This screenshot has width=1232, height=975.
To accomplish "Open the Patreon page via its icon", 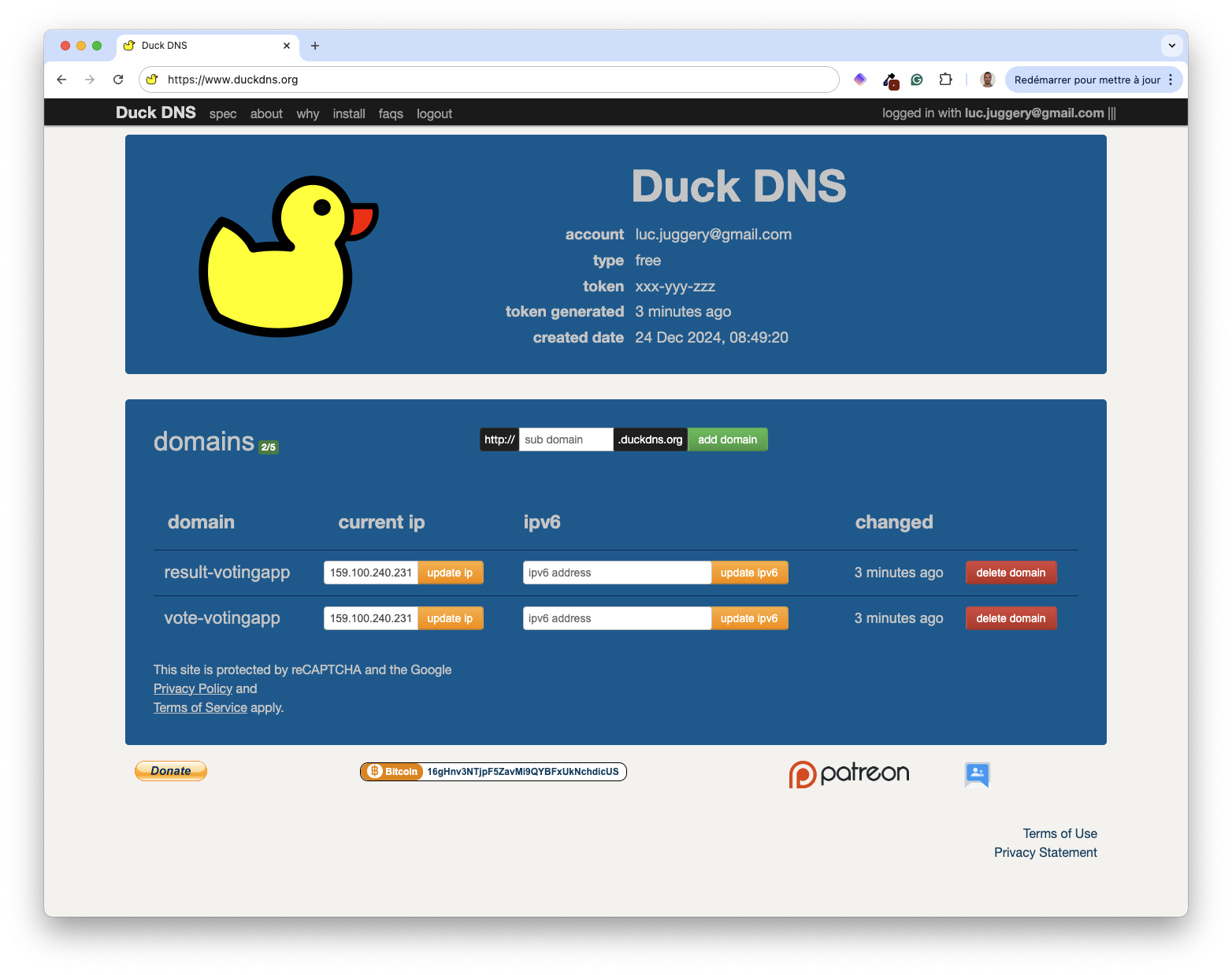I will click(x=848, y=773).
